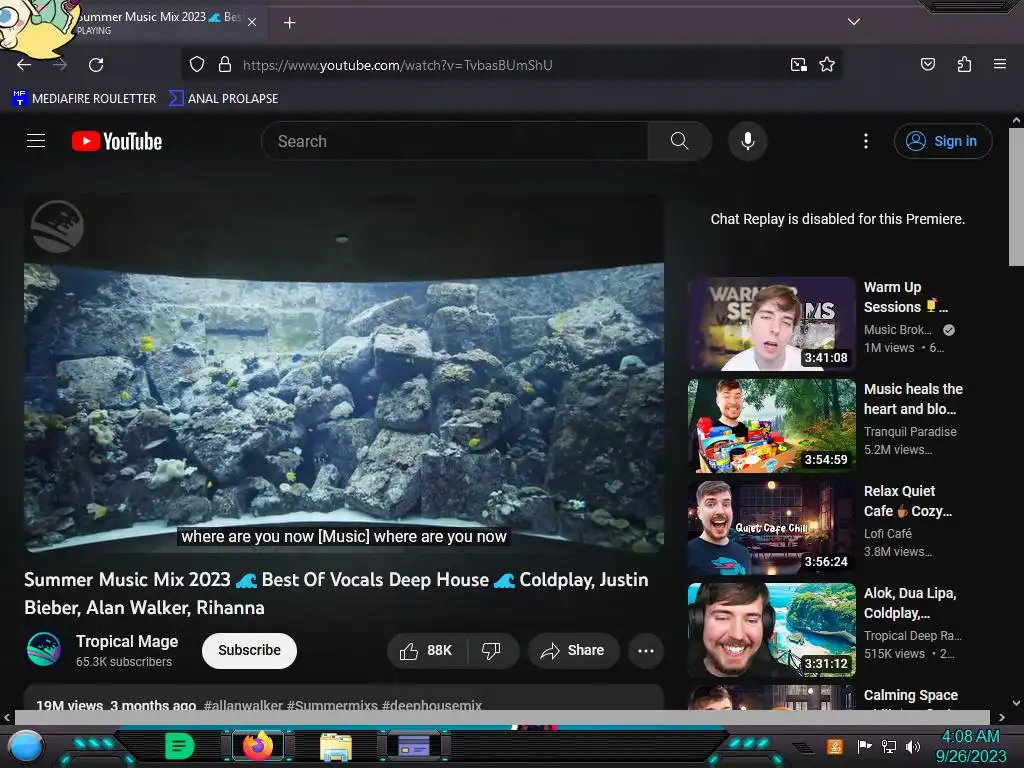Search with your voice microphone button
This screenshot has height=768, width=1024.
pos(748,141)
